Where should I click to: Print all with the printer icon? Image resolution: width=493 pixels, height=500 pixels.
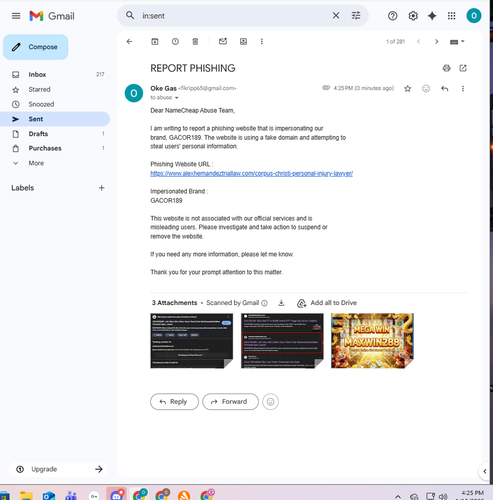(x=446, y=68)
